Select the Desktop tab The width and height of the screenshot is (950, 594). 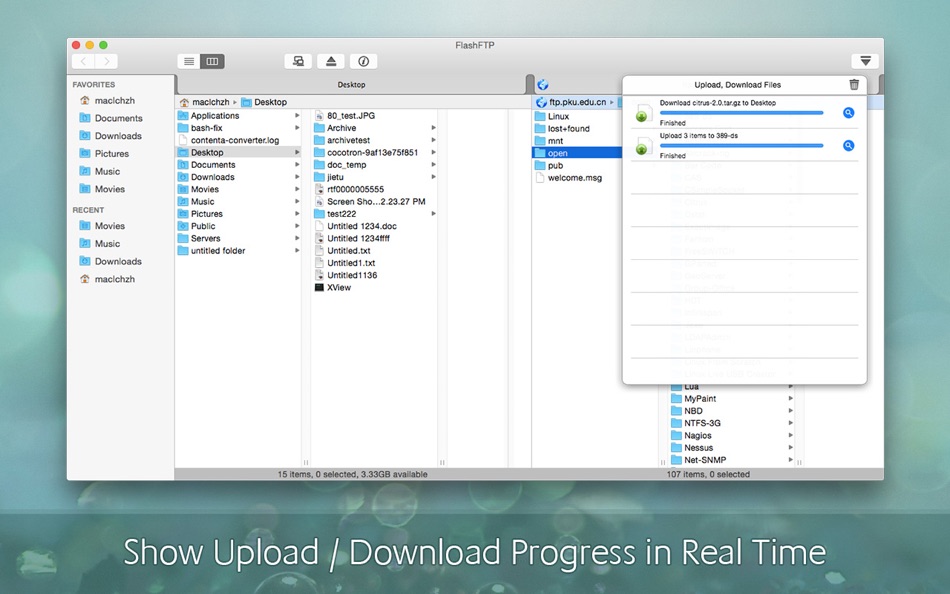coord(351,85)
